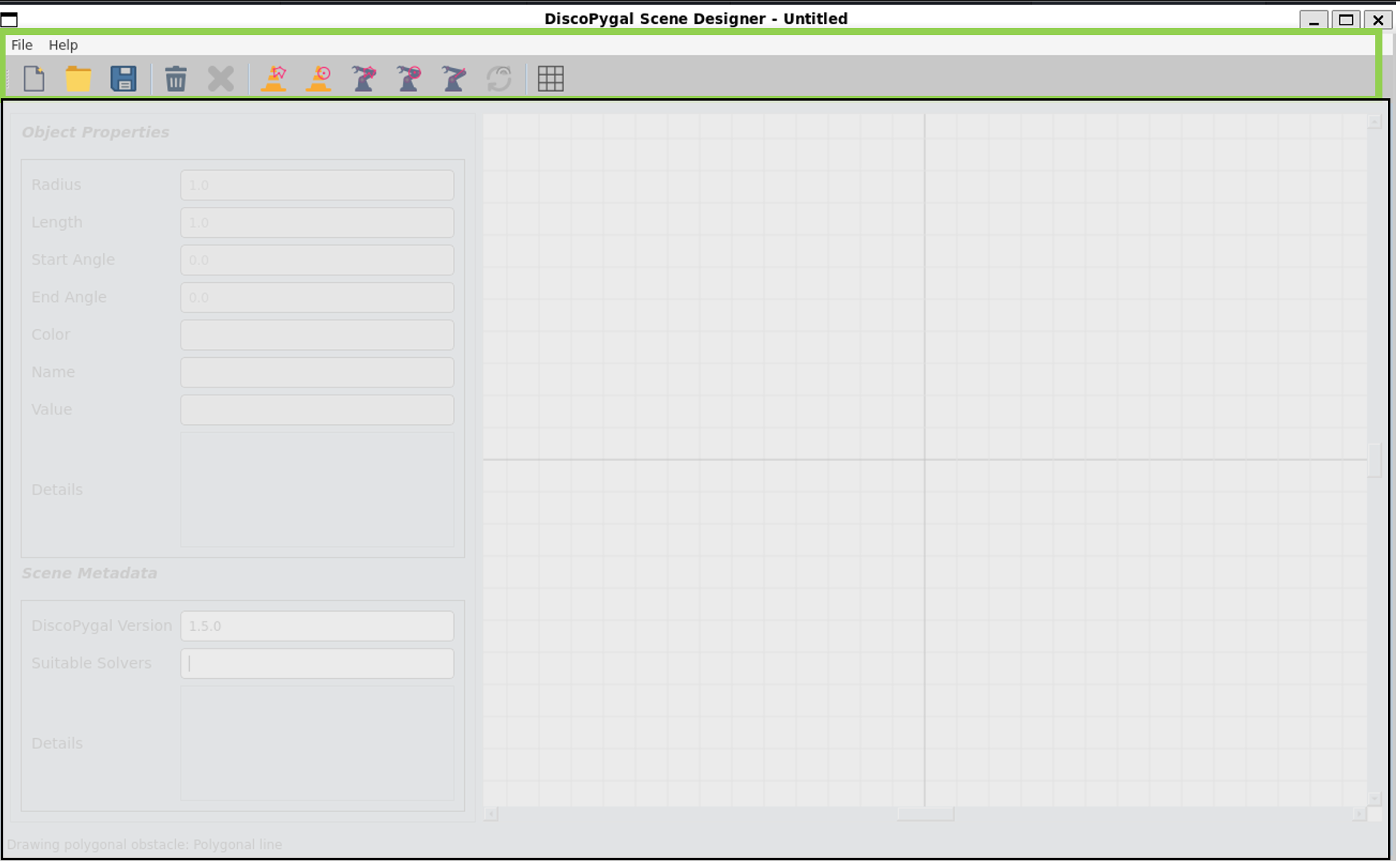Click the gray X cancel icon

pyautogui.click(x=221, y=78)
